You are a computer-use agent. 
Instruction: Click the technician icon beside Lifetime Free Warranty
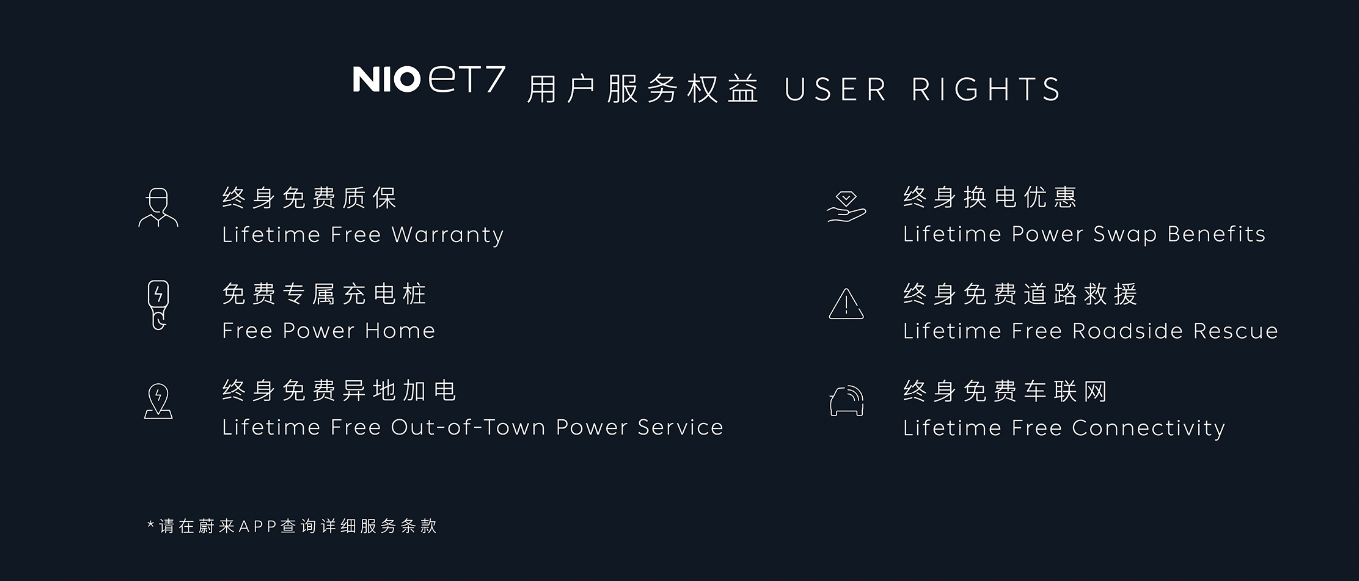tap(158, 208)
